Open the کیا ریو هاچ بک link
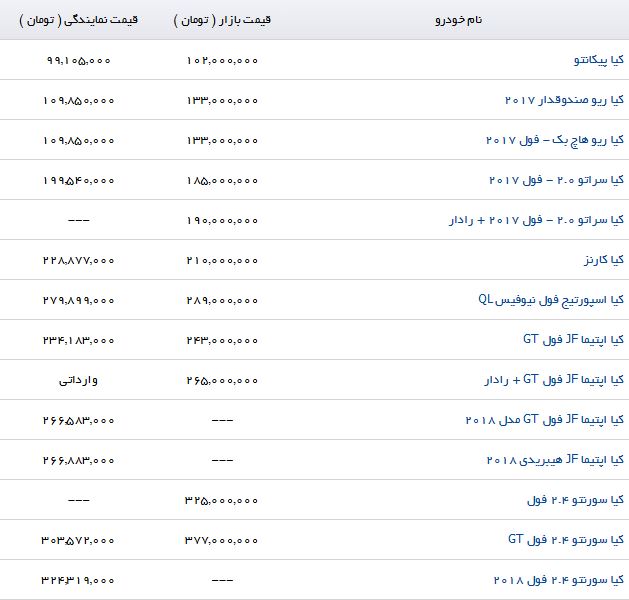Viewport: 629px width, 600px height. tap(555, 140)
